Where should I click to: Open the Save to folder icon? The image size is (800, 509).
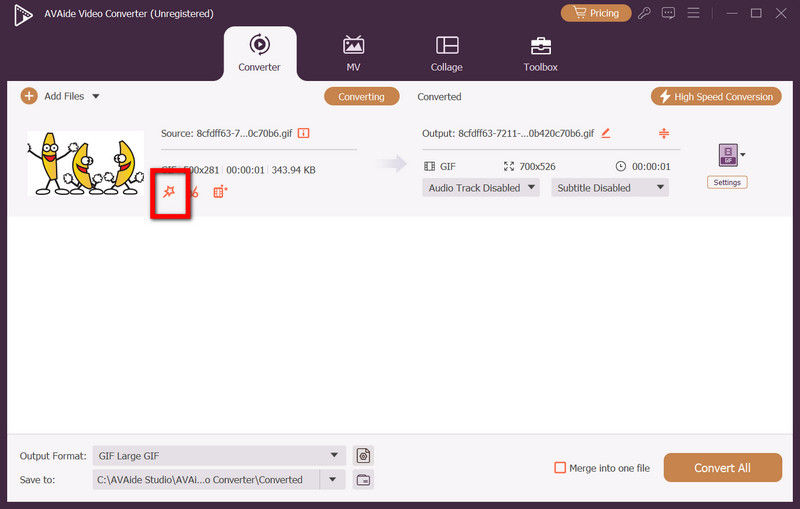pyautogui.click(x=363, y=480)
